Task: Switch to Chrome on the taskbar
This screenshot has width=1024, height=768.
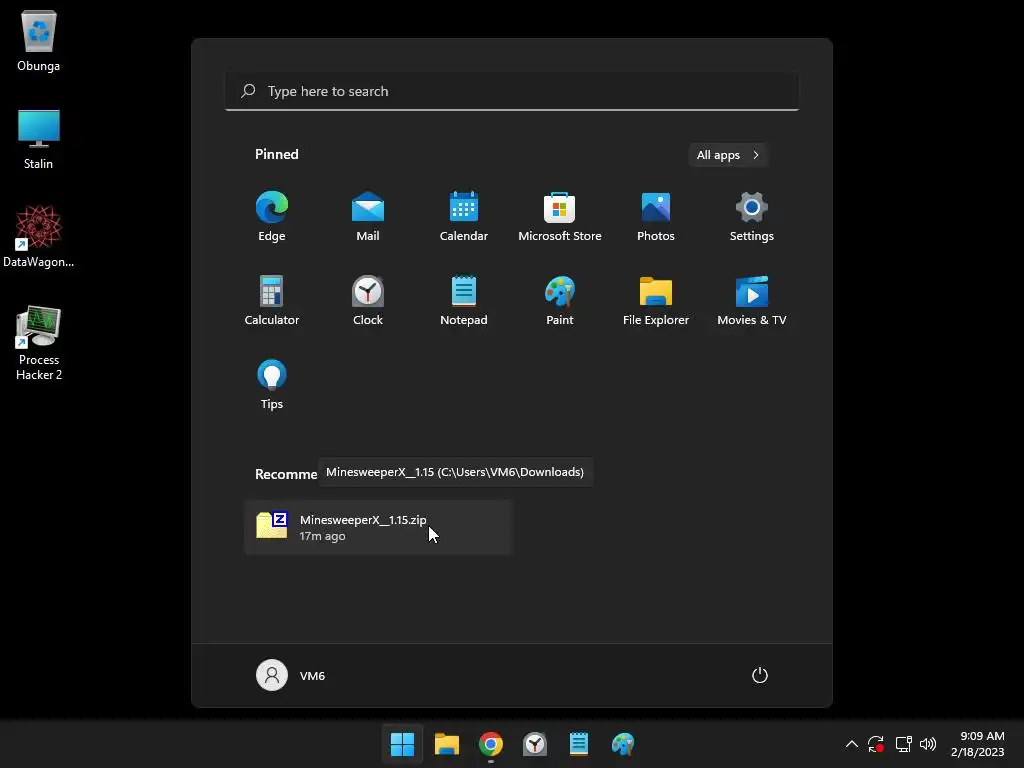Action: pos(490,744)
